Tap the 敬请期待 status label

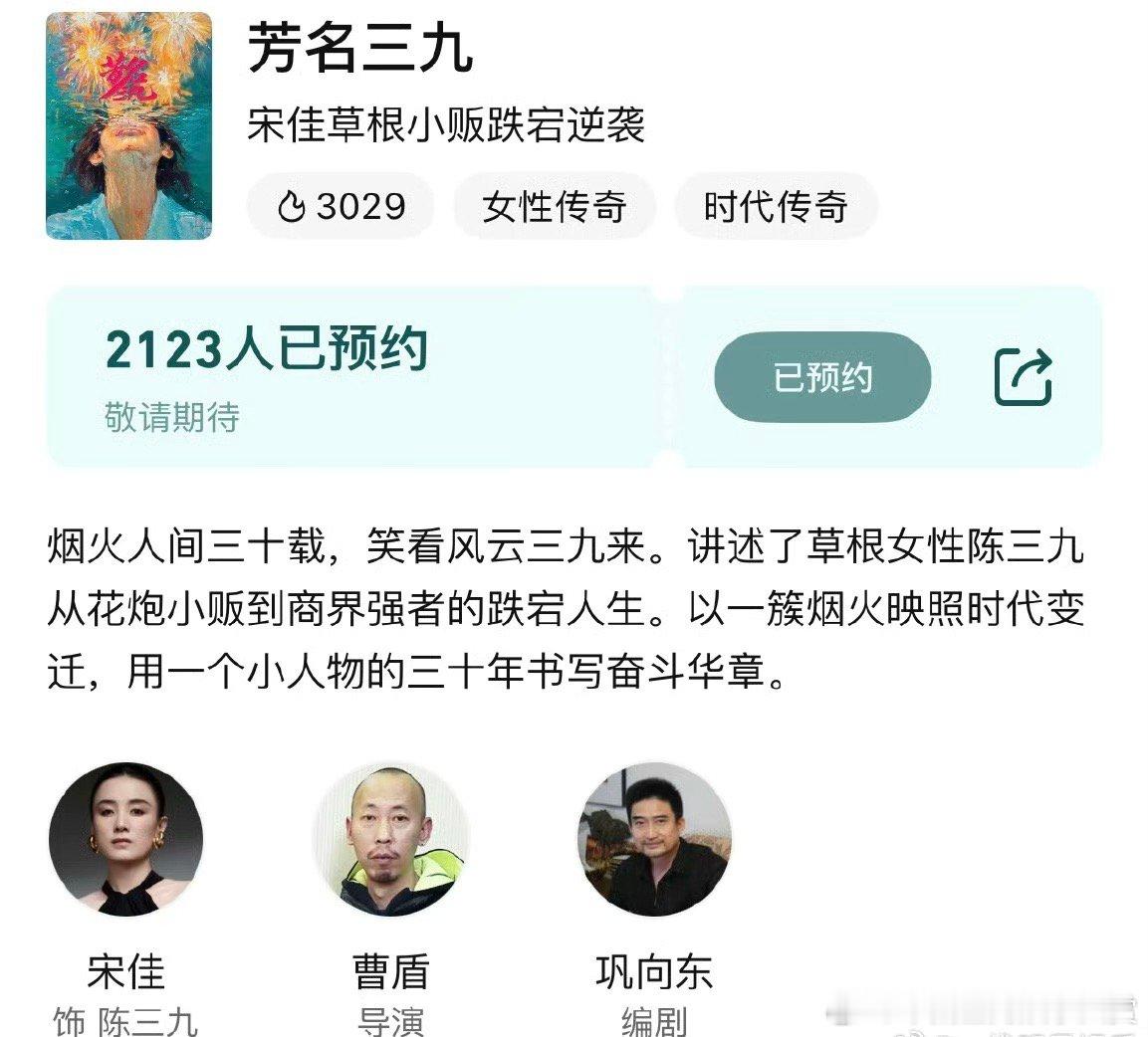pos(172,417)
